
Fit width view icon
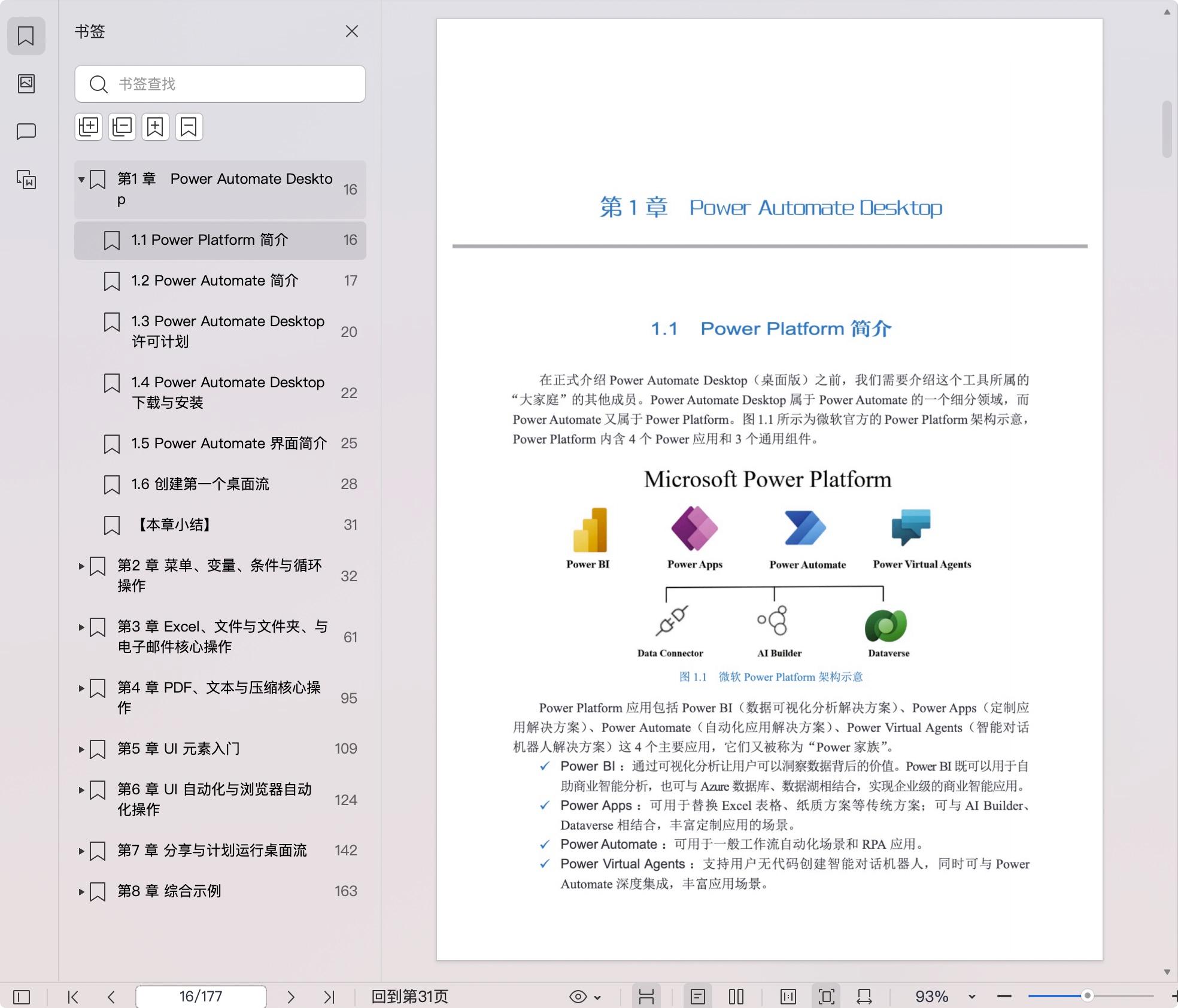click(864, 997)
